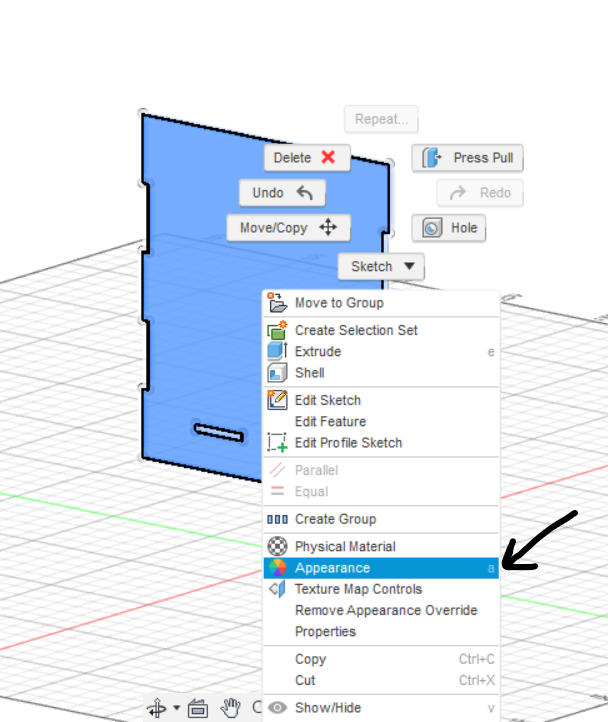Viewport: 608px width, 722px height.
Task: Click the blue Extrude cube icon
Action: click(x=277, y=351)
